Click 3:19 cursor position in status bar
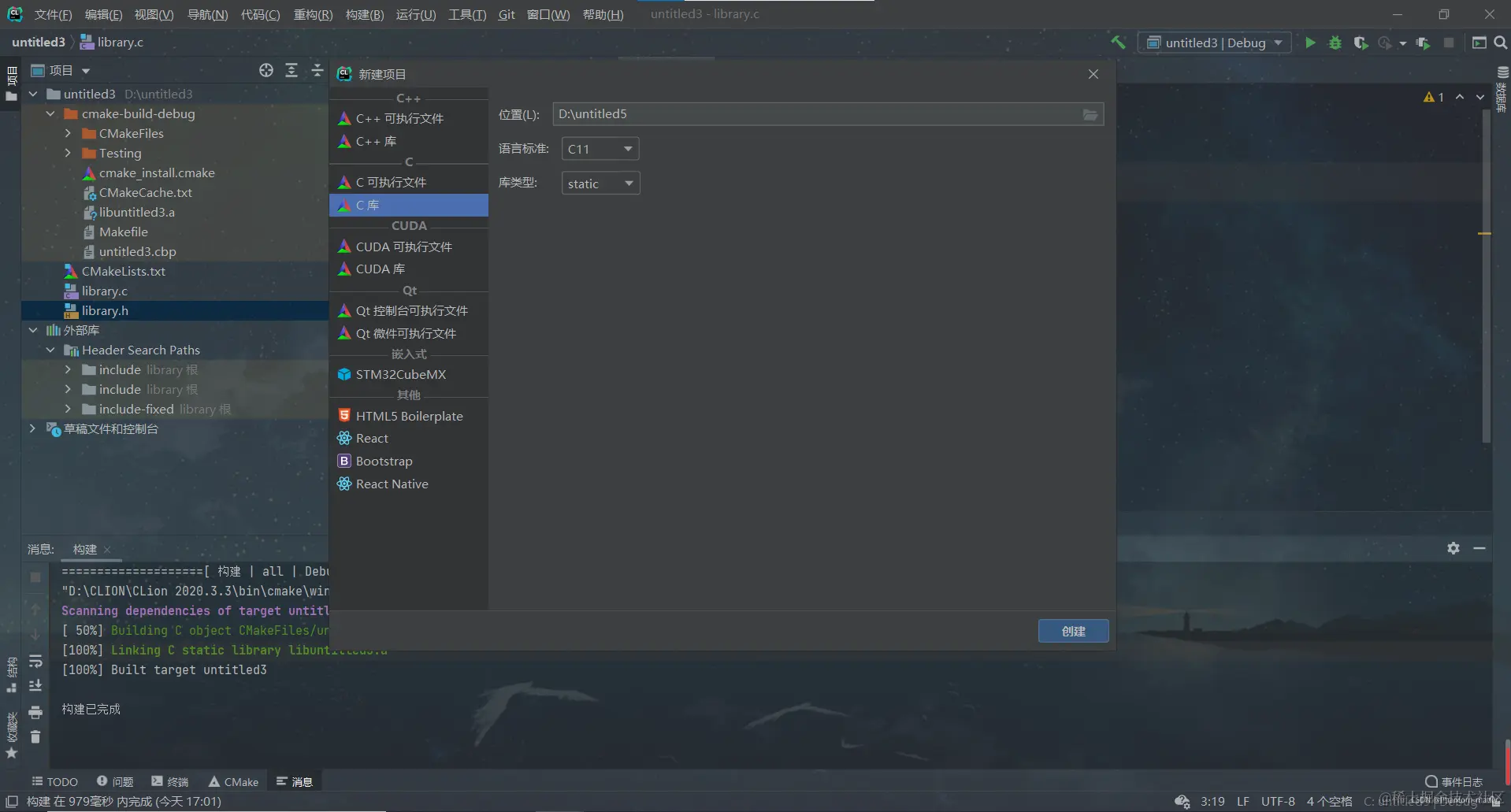 pyautogui.click(x=1212, y=801)
